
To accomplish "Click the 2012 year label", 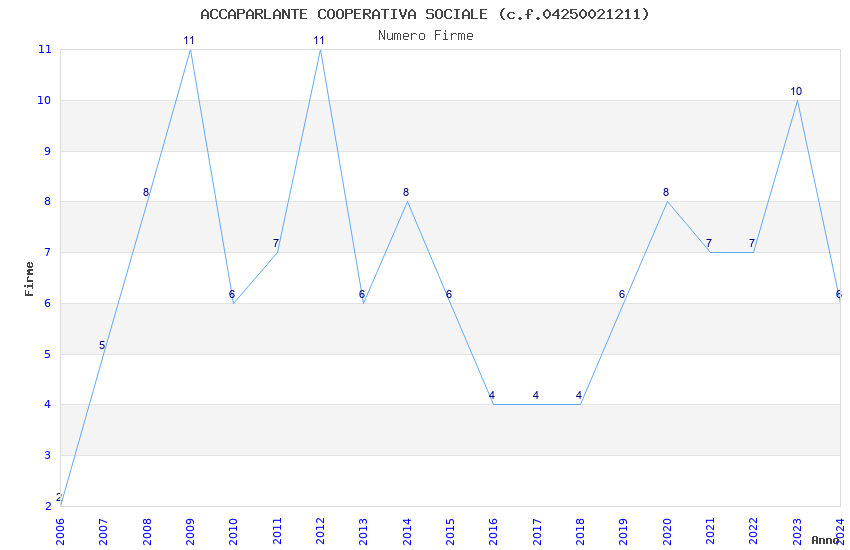I will pyautogui.click(x=320, y=531).
